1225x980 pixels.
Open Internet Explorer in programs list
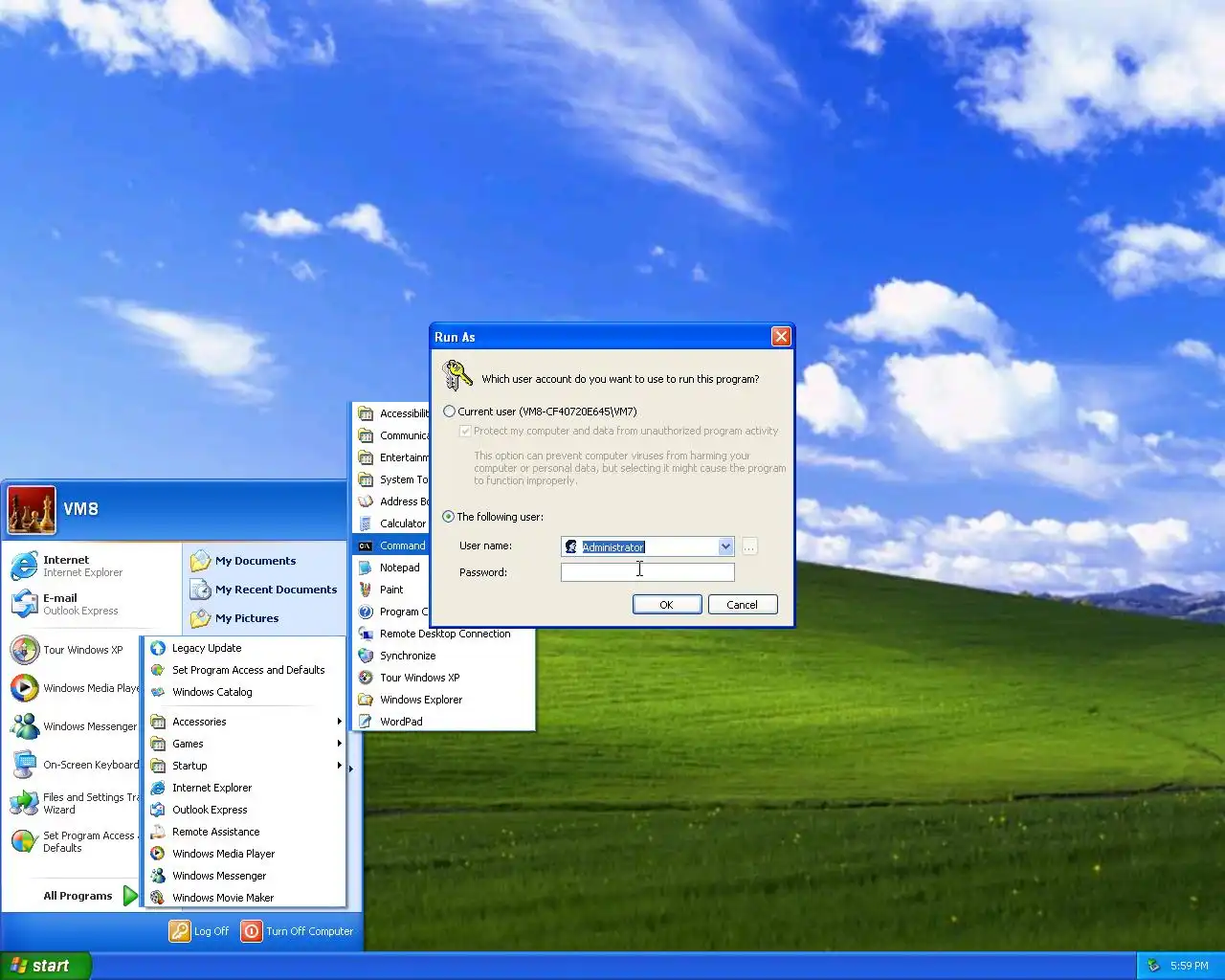pyautogui.click(x=246, y=788)
